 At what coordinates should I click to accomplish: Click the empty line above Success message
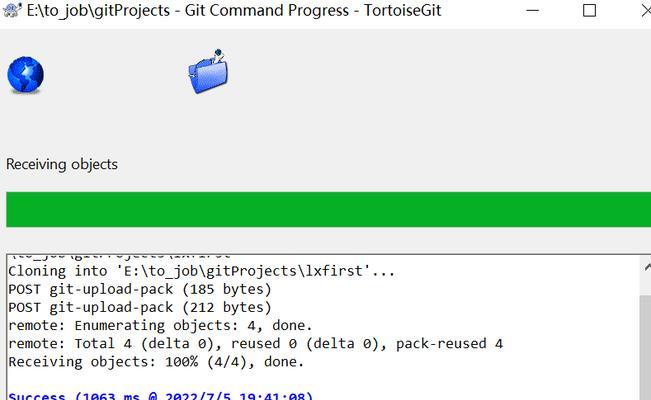[324, 380]
